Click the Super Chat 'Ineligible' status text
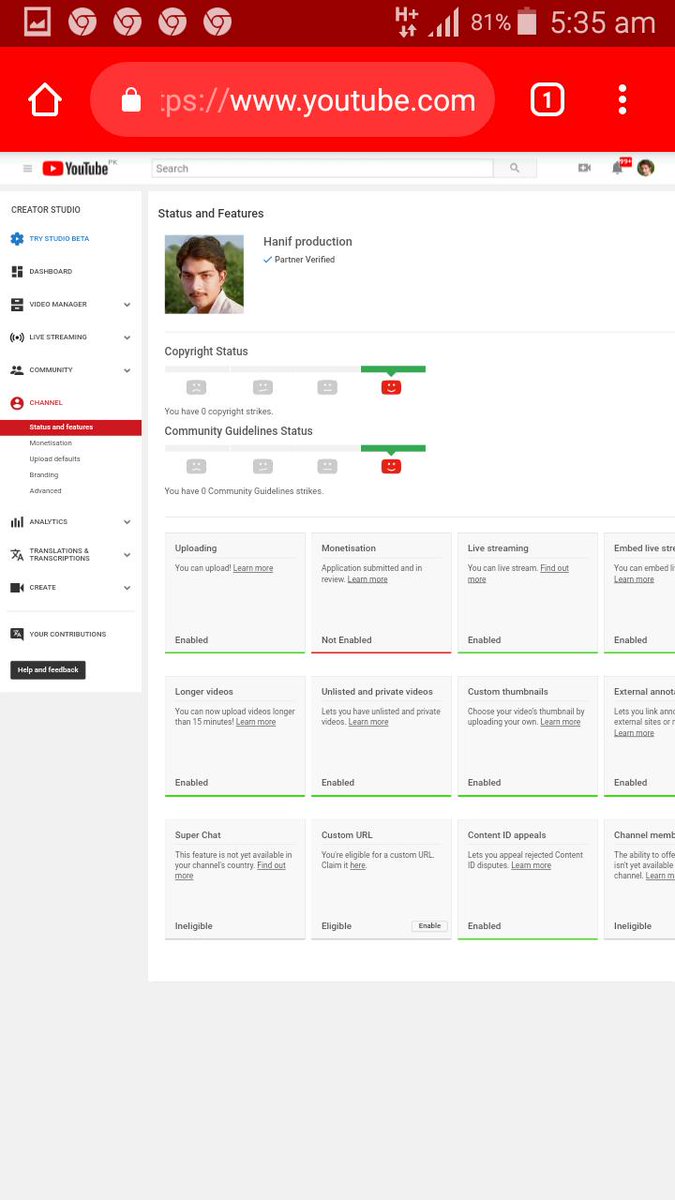675x1200 pixels. (194, 926)
